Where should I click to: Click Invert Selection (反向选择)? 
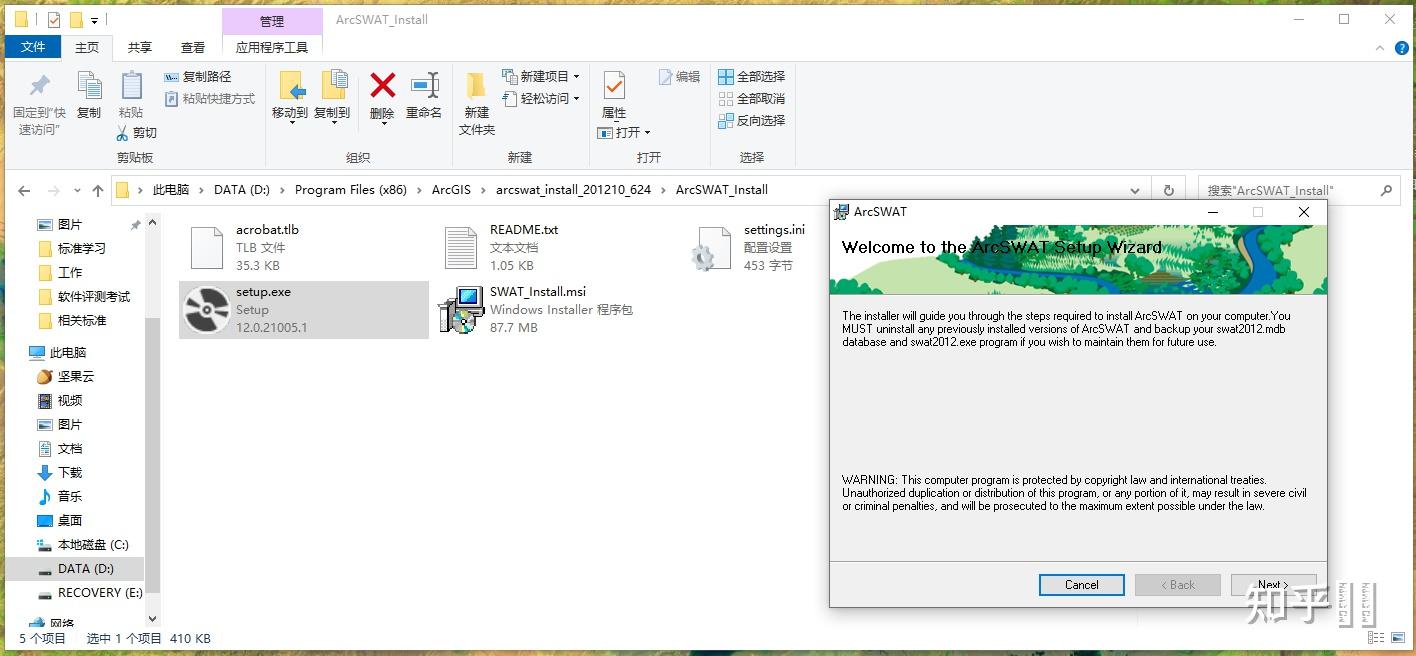pos(752,120)
